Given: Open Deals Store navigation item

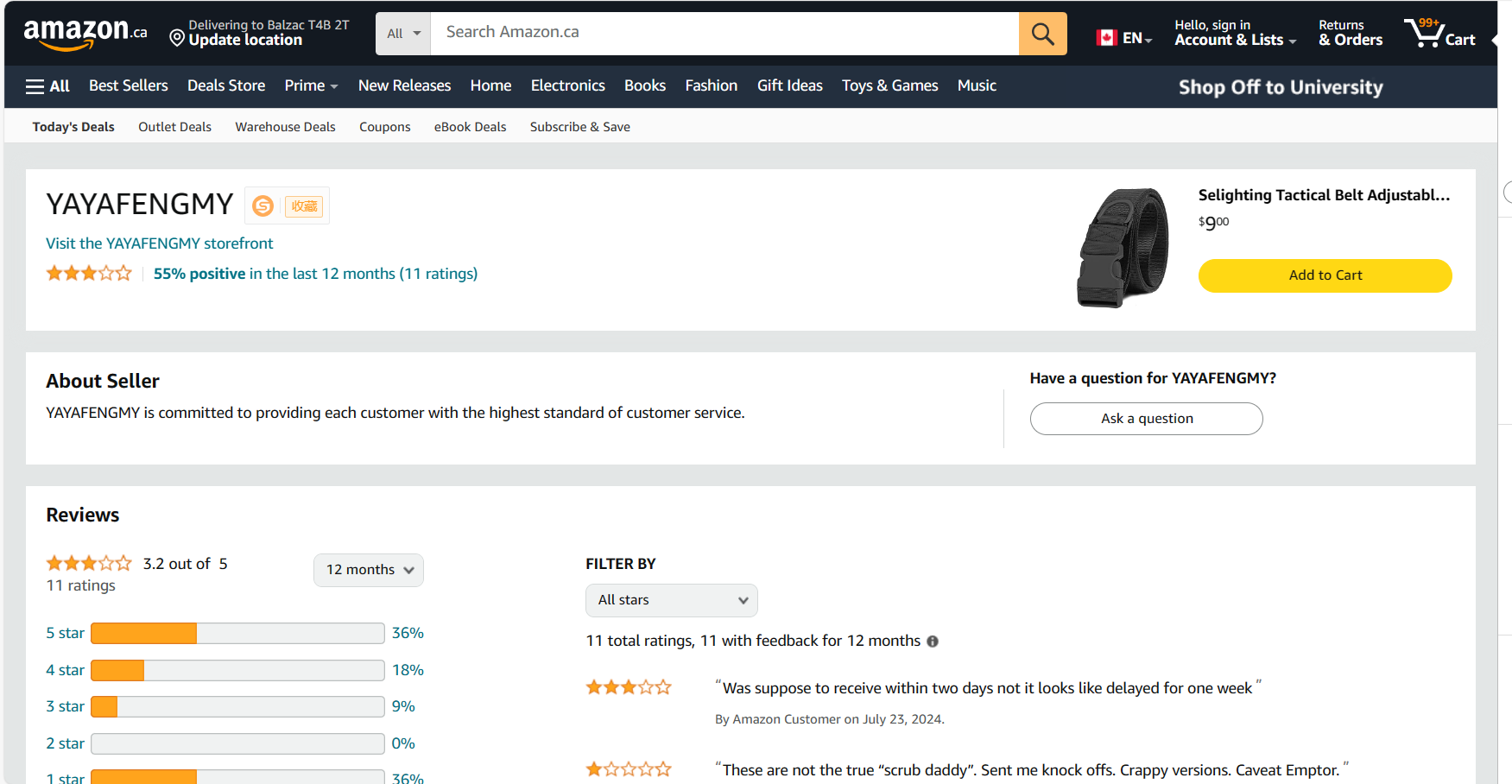Looking at the screenshot, I should click(226, 85).
